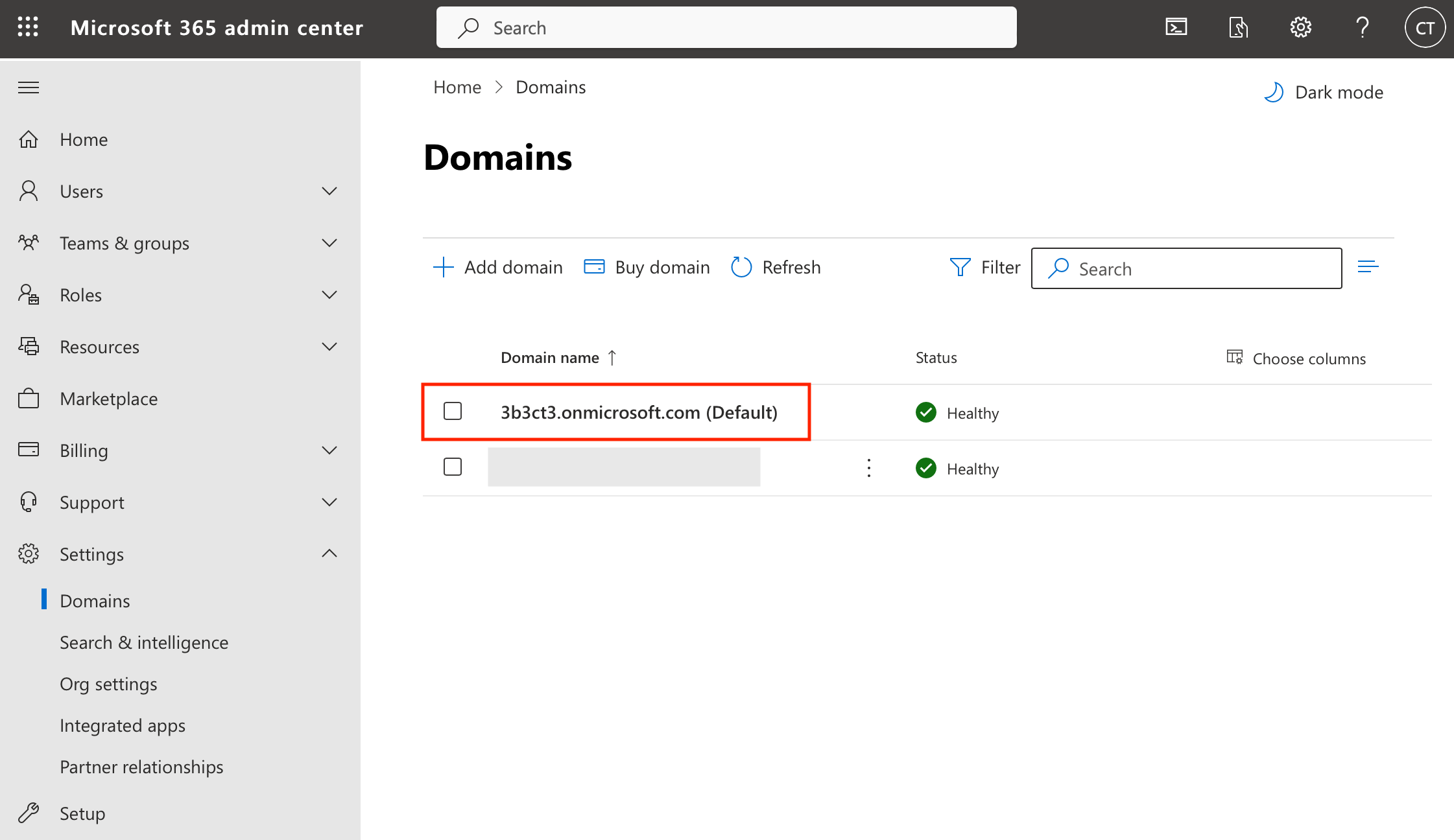Click the Refresh circular arrow icon
1454x840 pixels.
741,267
